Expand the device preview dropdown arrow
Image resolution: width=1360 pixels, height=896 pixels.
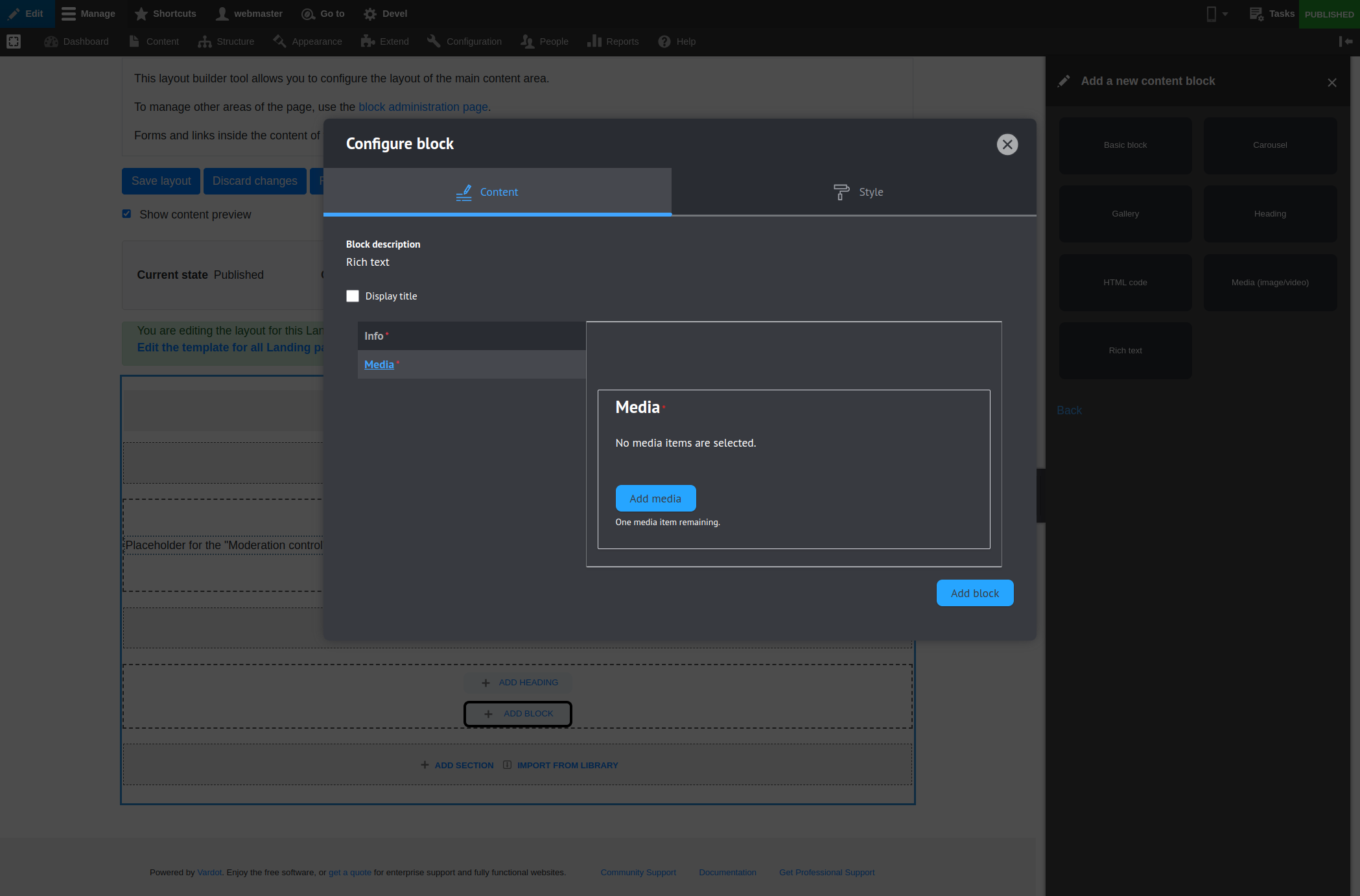click(x=1225, y=14)
